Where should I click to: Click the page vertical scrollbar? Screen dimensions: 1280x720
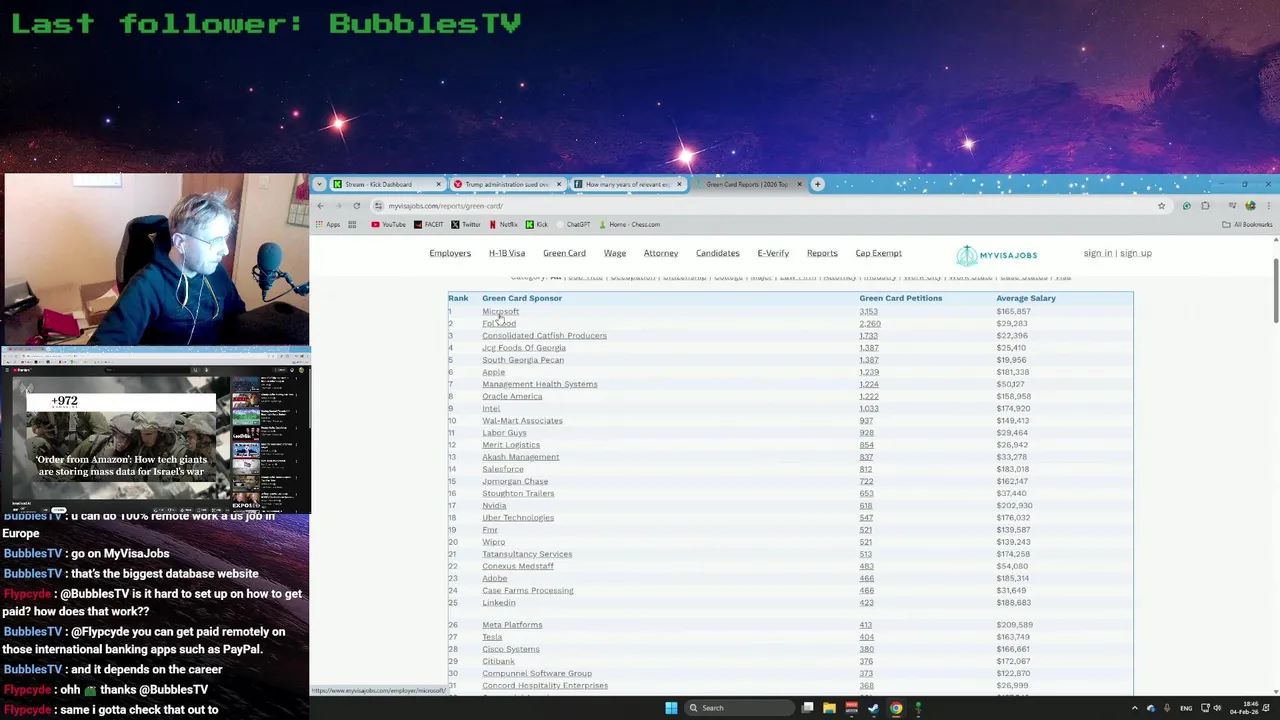pos(1275,290)
